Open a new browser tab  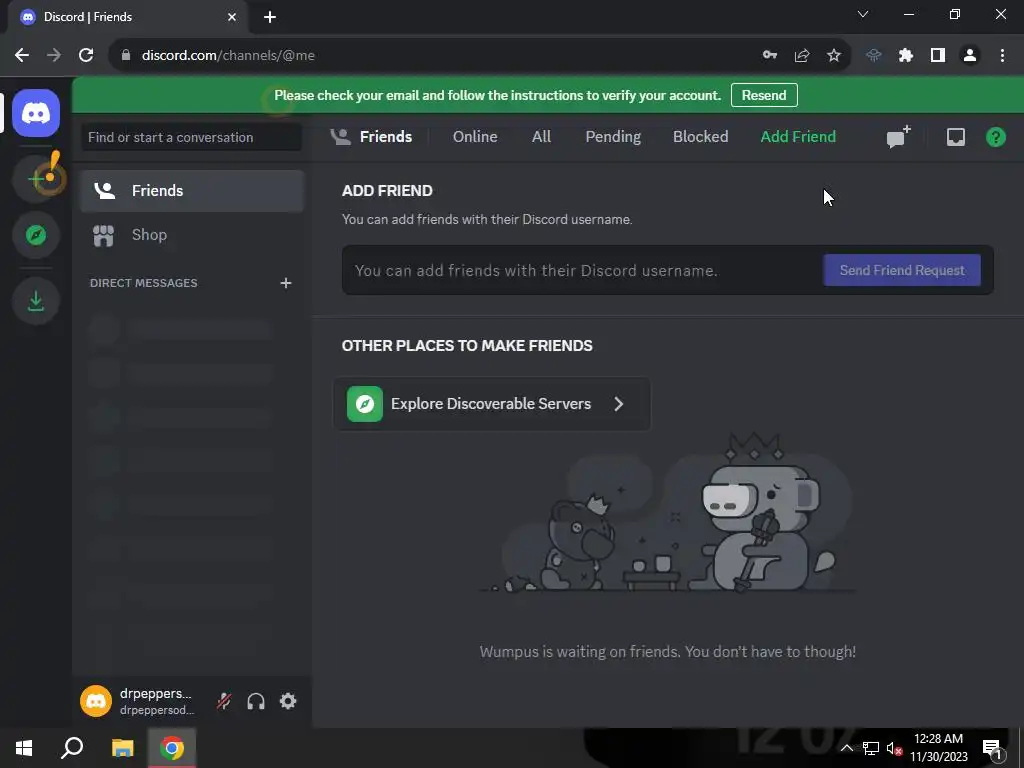[270, 17]
